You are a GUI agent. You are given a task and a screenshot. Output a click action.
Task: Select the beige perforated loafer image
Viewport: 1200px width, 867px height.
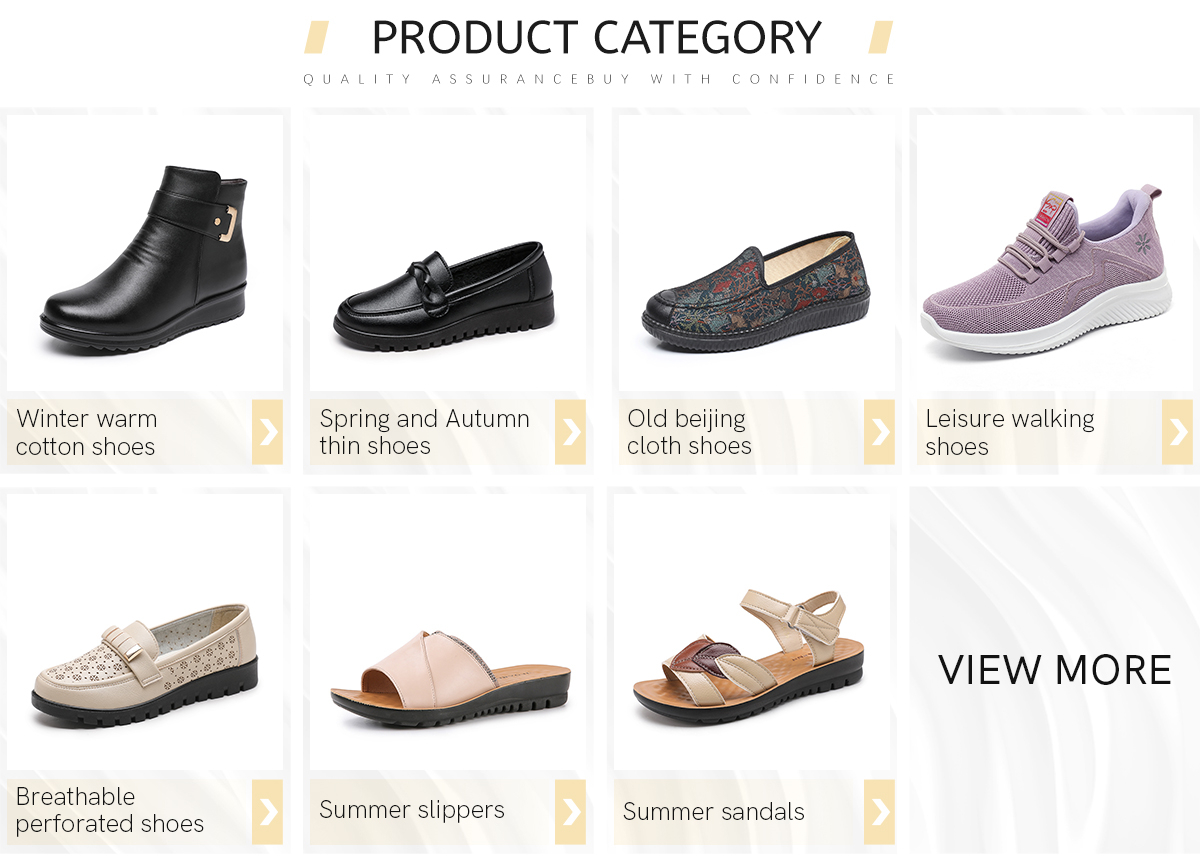144,665
